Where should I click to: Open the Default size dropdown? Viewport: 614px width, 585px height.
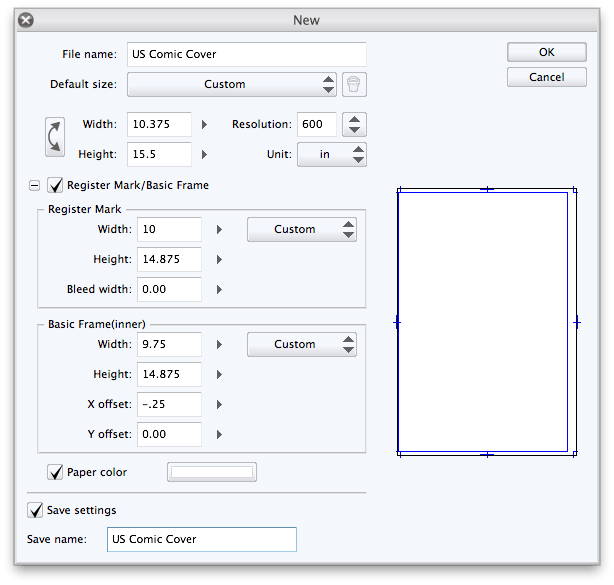click(232, 84)
